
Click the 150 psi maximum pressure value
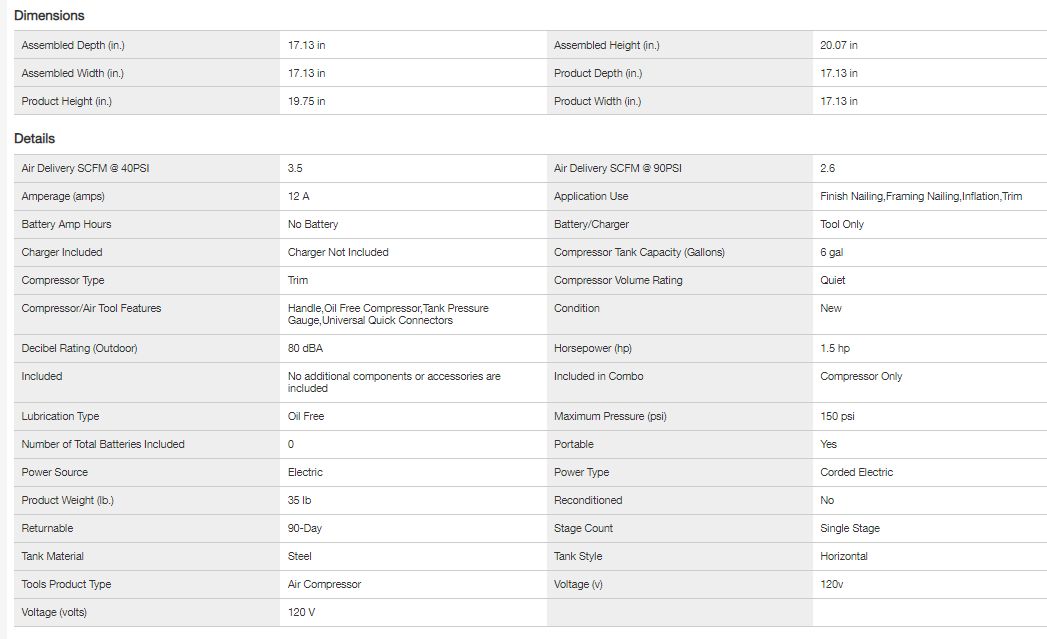tap(837, 416)
